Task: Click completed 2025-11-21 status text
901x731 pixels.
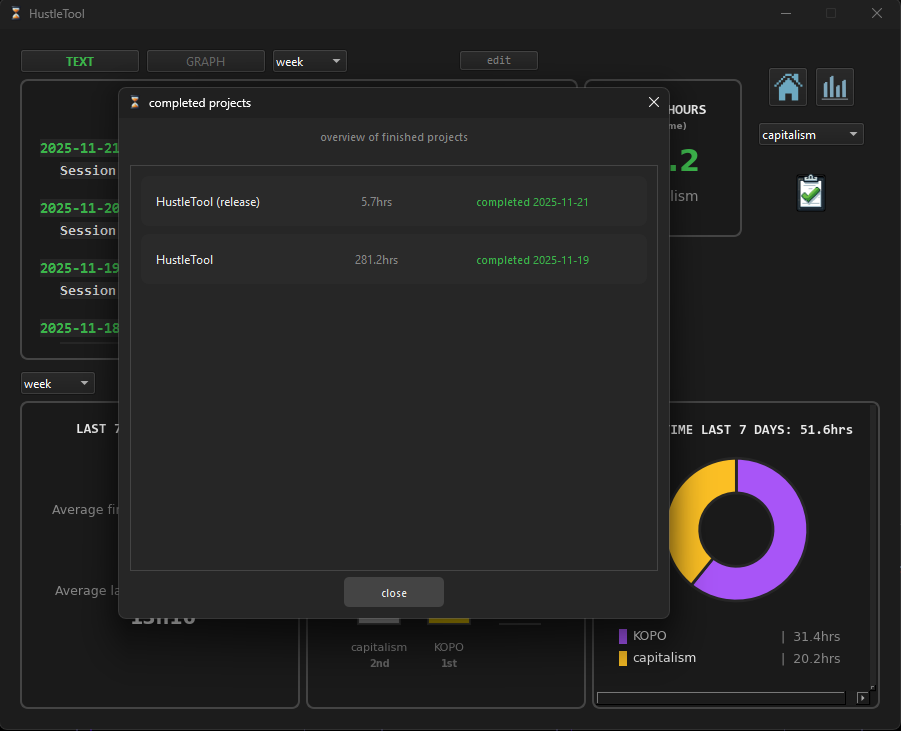Action: pos(532,202)
